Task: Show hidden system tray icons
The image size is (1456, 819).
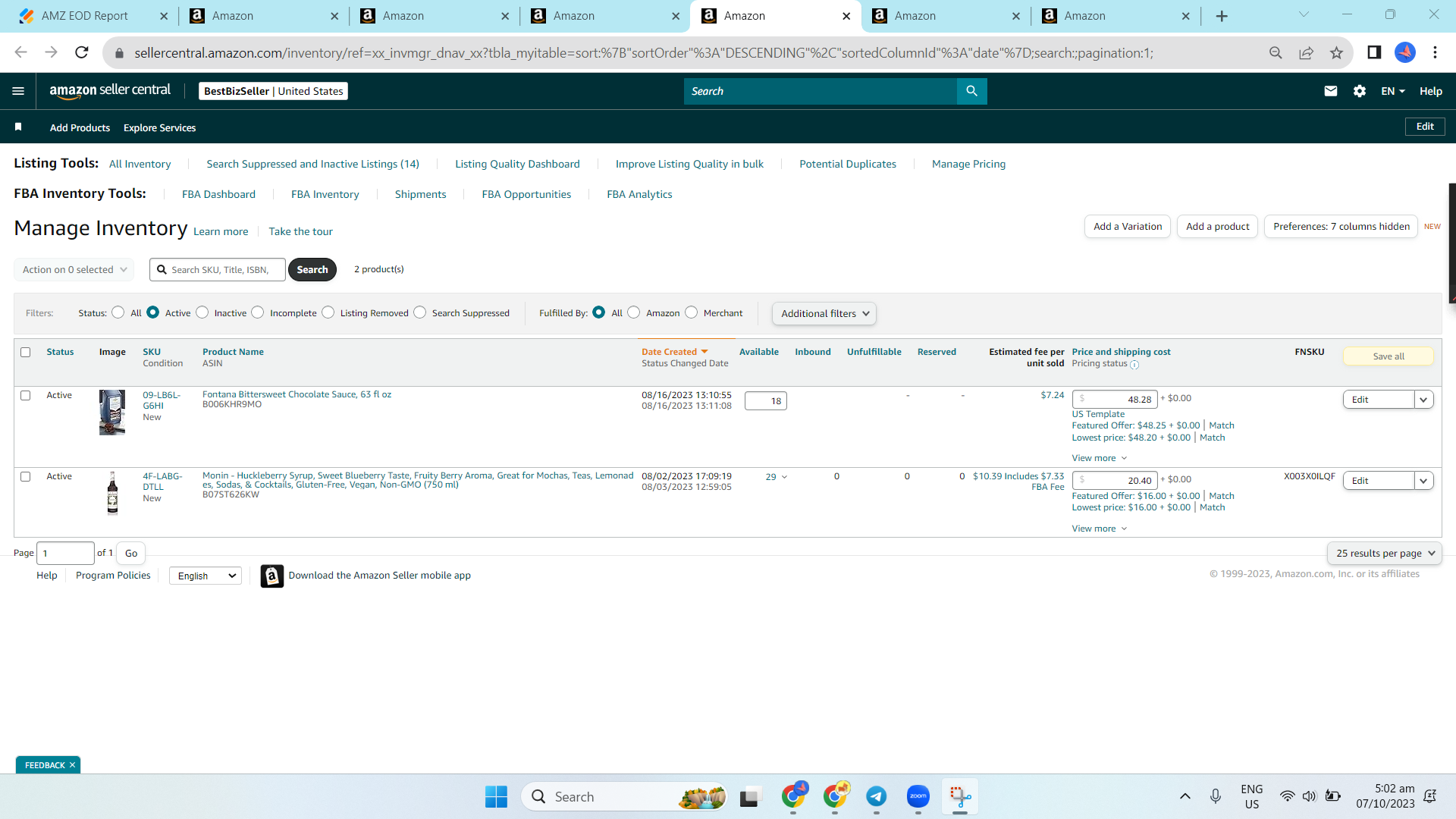Action: [x=1185, y=796]
